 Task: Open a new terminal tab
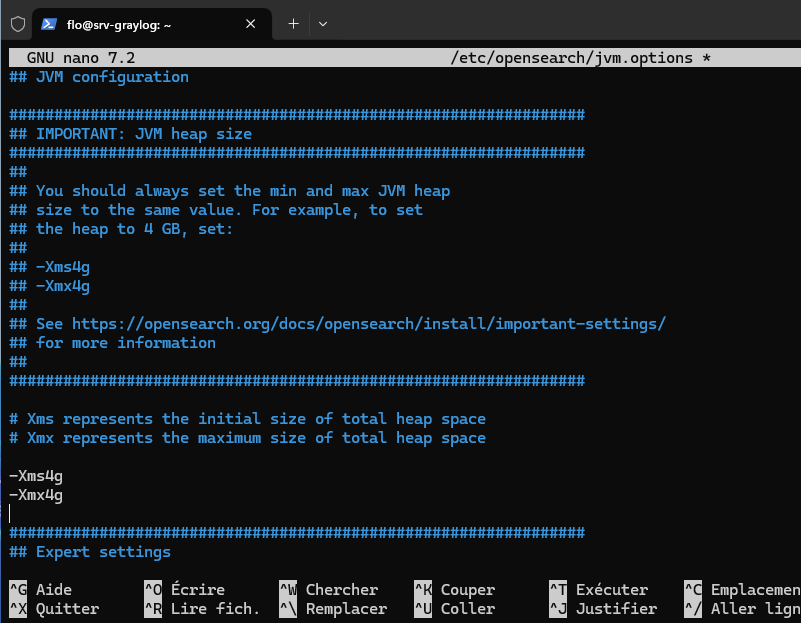(293, 23)
